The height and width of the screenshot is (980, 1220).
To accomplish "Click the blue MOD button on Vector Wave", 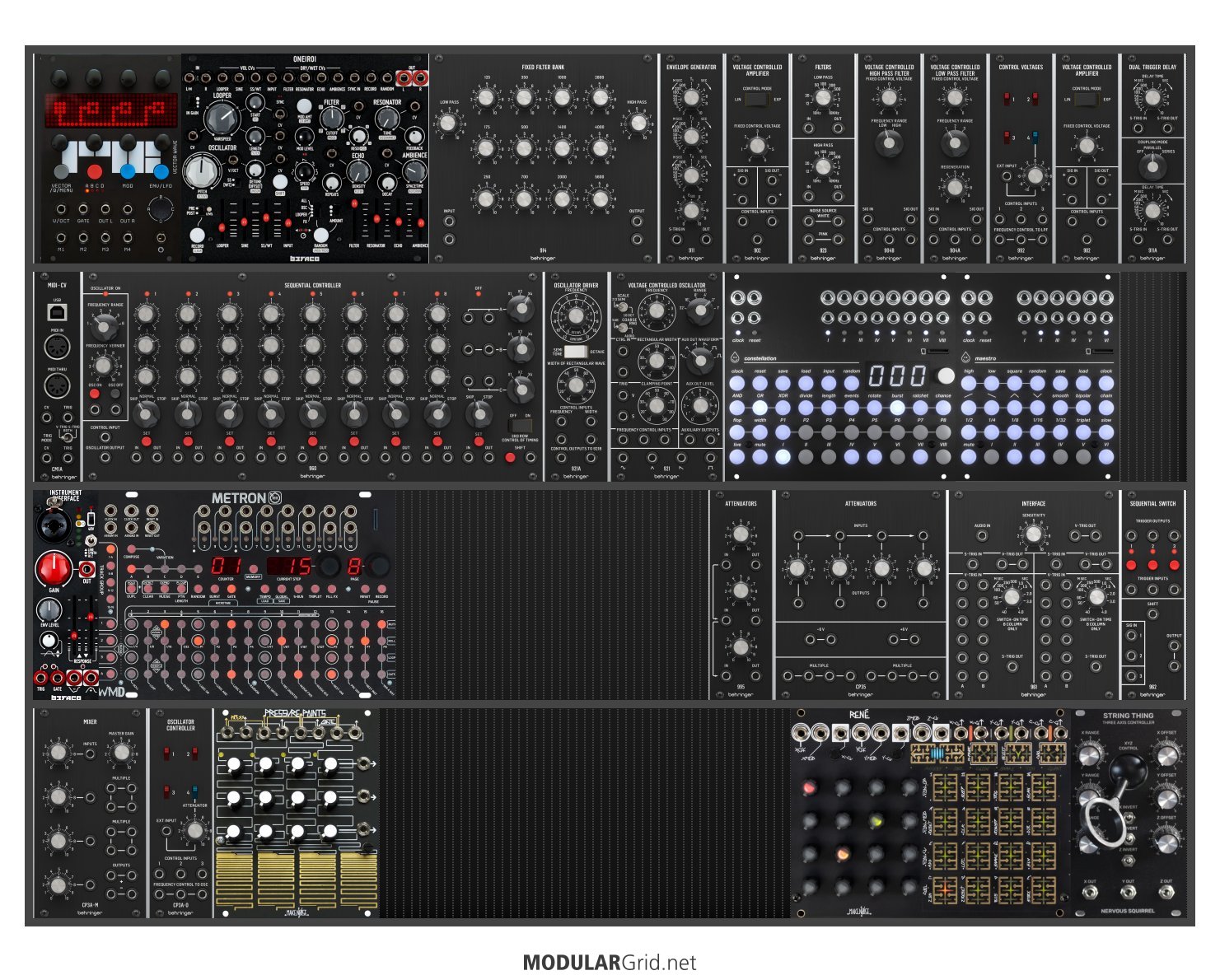I will click(128, 171).
